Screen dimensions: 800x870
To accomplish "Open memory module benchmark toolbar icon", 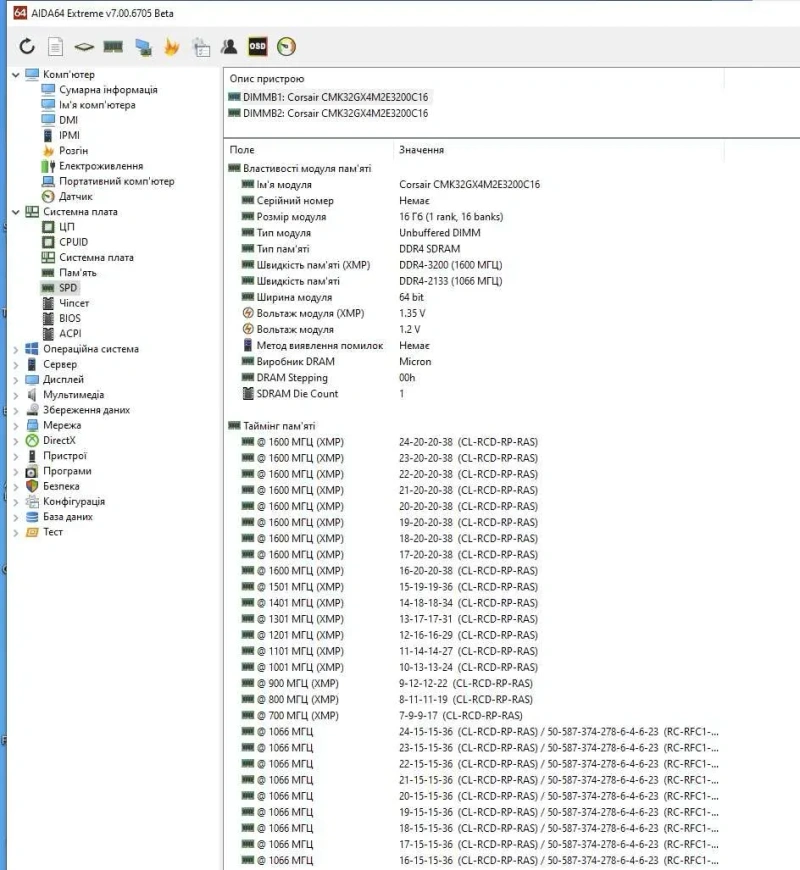I will (x=113, y=47).
